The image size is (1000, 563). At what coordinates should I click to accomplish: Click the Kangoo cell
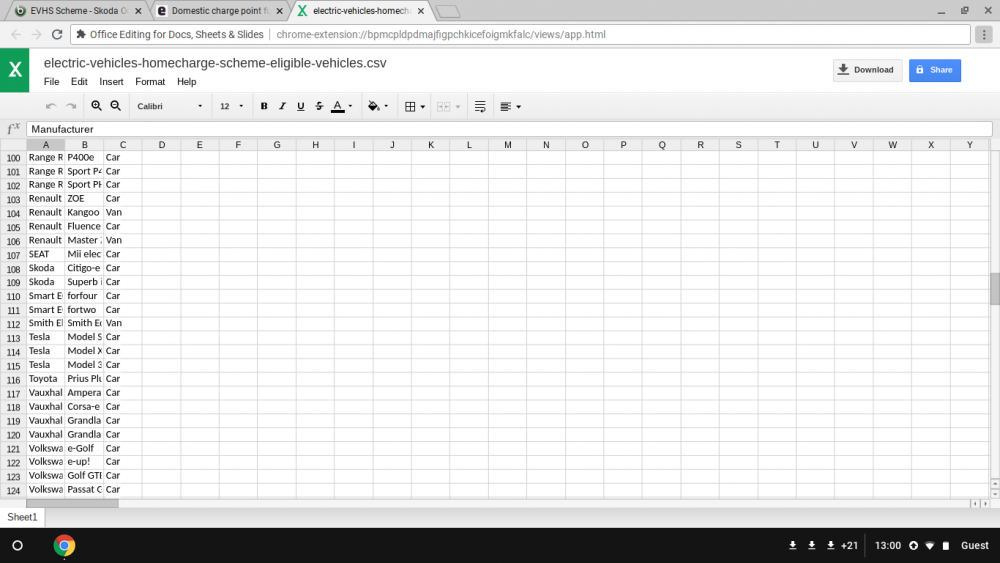tap(84, 212)
